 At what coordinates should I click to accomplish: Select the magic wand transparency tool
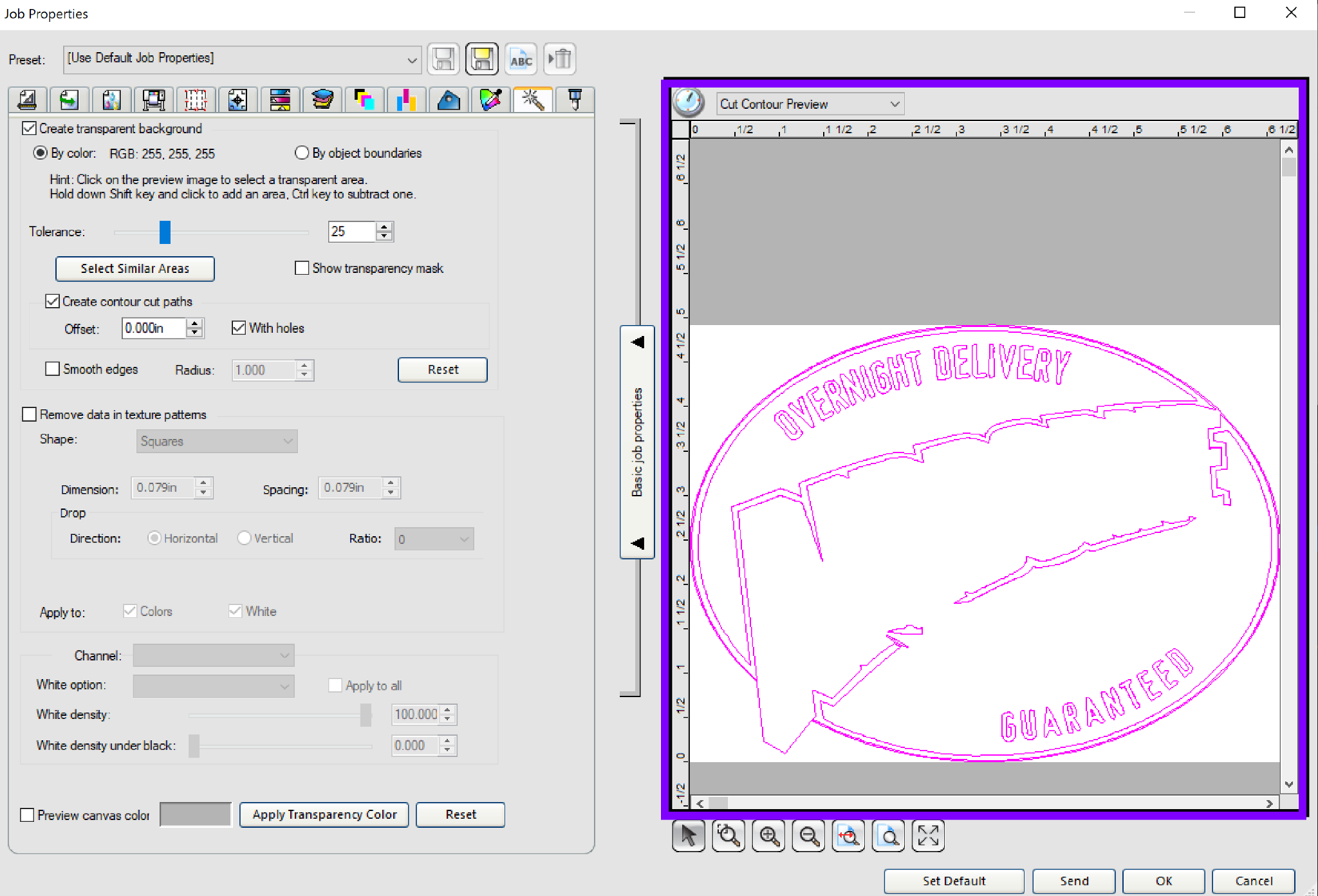tap(532, 100)
